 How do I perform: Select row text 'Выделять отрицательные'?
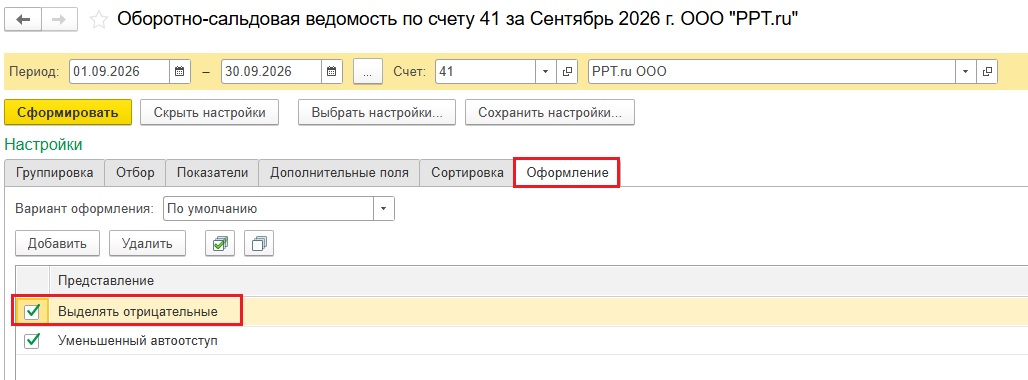(138, 313)
